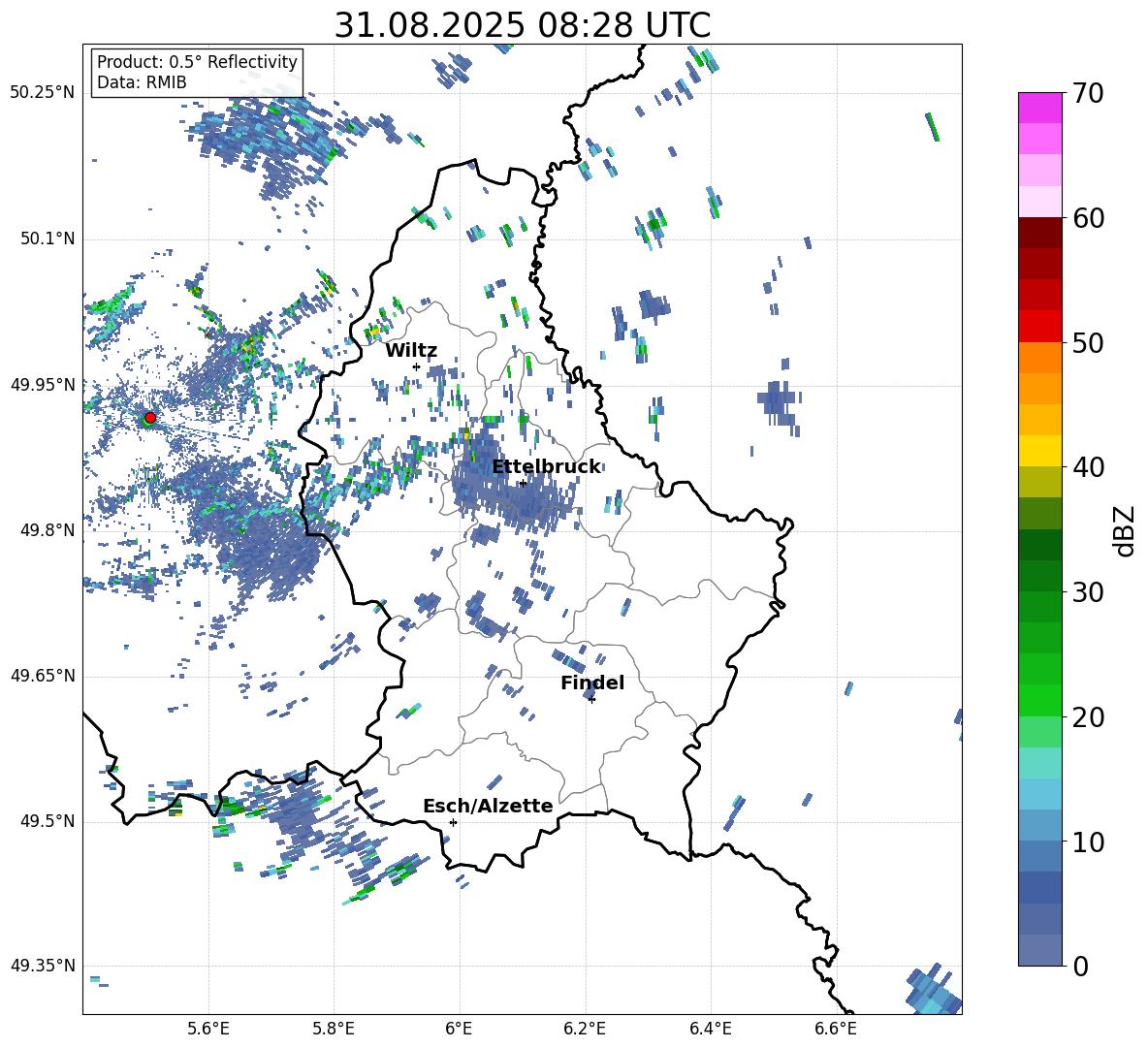Click the colorbar tick label 60
This screenshot has width=1148, height=1048.
click(x=1088, y=218)
